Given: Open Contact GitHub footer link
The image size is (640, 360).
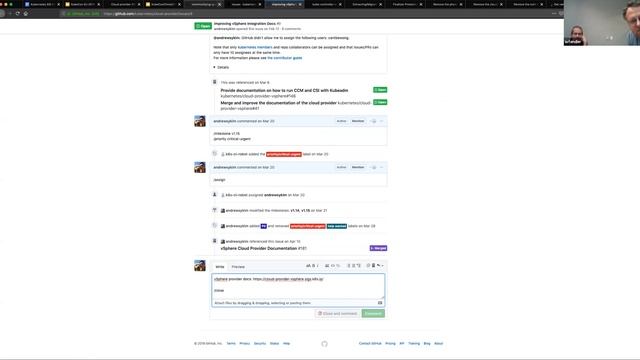Looking at the screenshot, I should 370,344.
